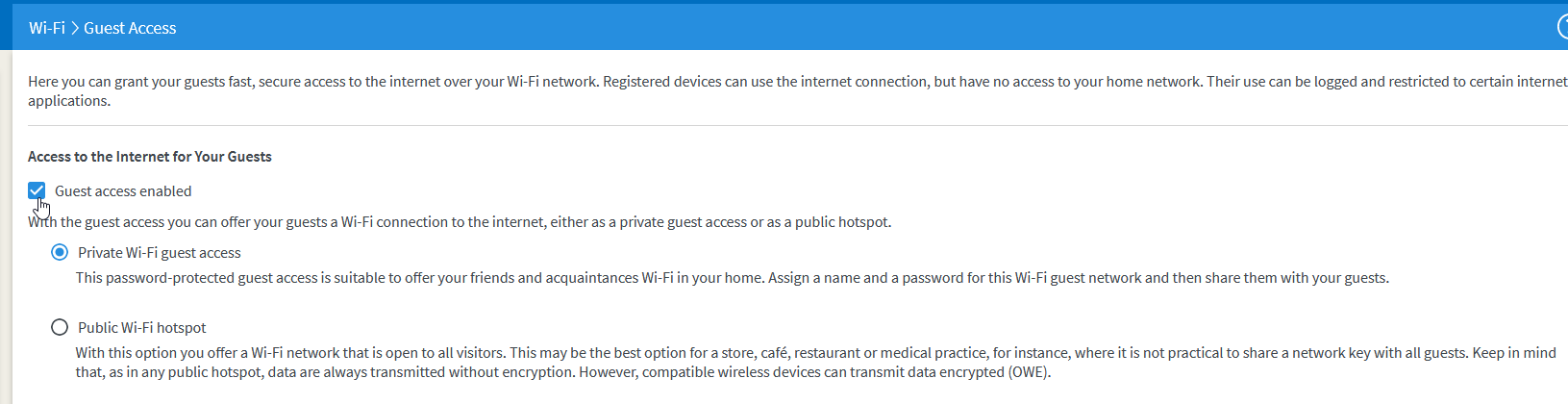Uncheck the Guest access enabled checkbox
The height and width of the screenshot is (404, 1568).
point(37,190)
